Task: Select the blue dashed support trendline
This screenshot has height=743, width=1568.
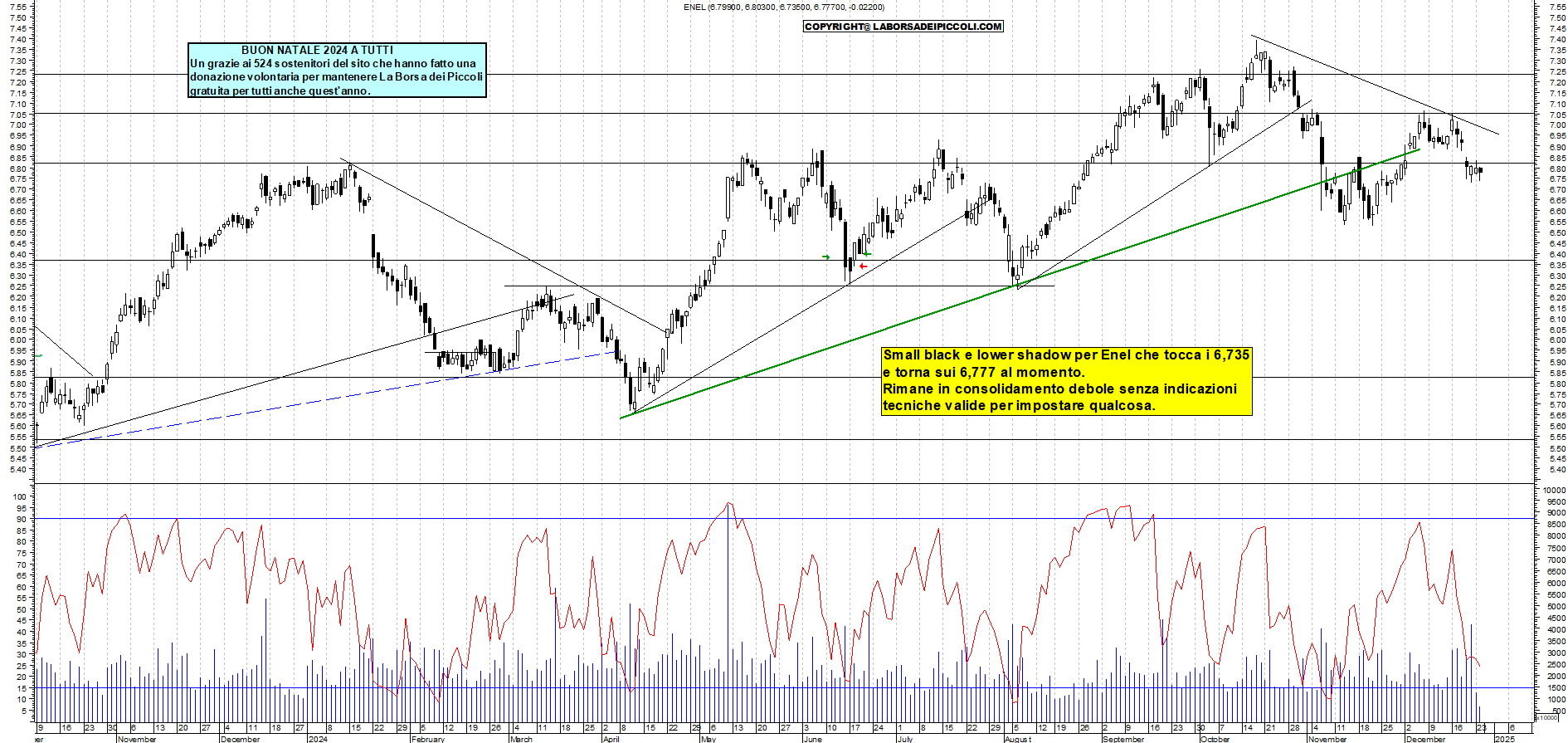Action: (x=324, y=400)
